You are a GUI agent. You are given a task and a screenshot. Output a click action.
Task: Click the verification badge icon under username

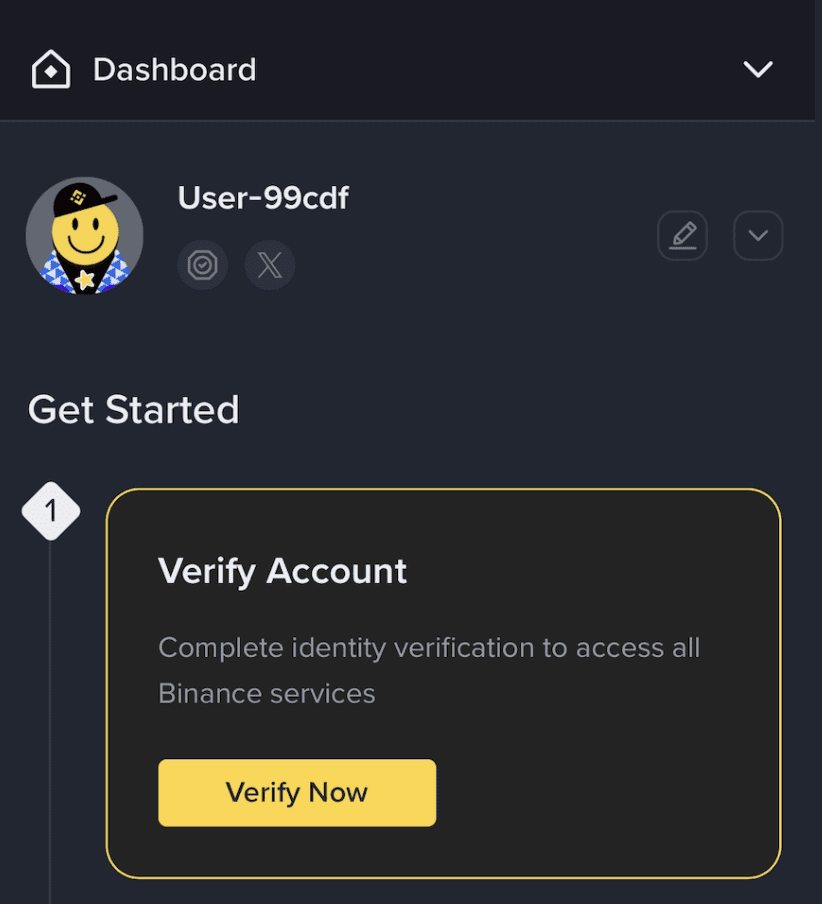[x=202, y=265]
